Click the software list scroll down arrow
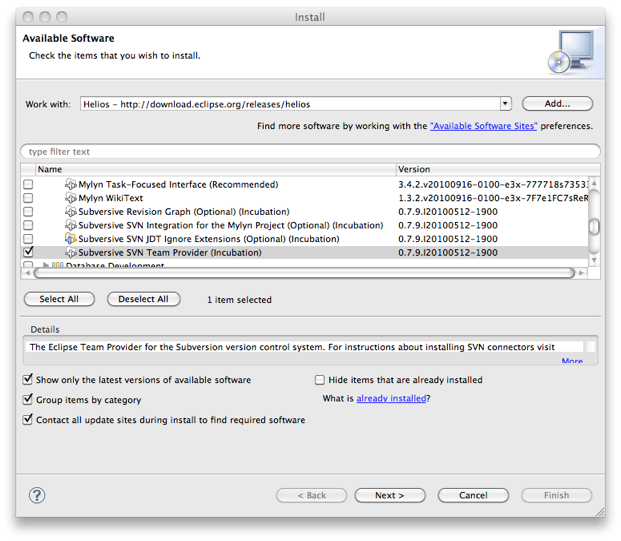The image size is (621, 541). pos(594,260)
